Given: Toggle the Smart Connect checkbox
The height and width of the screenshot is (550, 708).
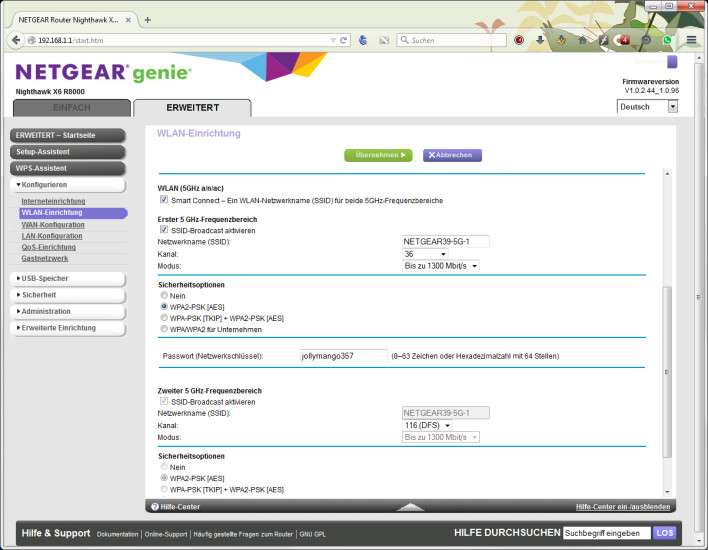Looking at the screenshot, I should [x=164, y=200].
